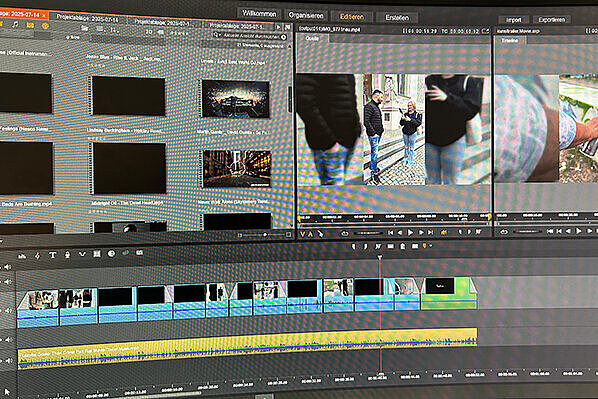This screenshot has width=598, height=399.
Task: Toggle audio stream A in source player
Action: point(310,234)
